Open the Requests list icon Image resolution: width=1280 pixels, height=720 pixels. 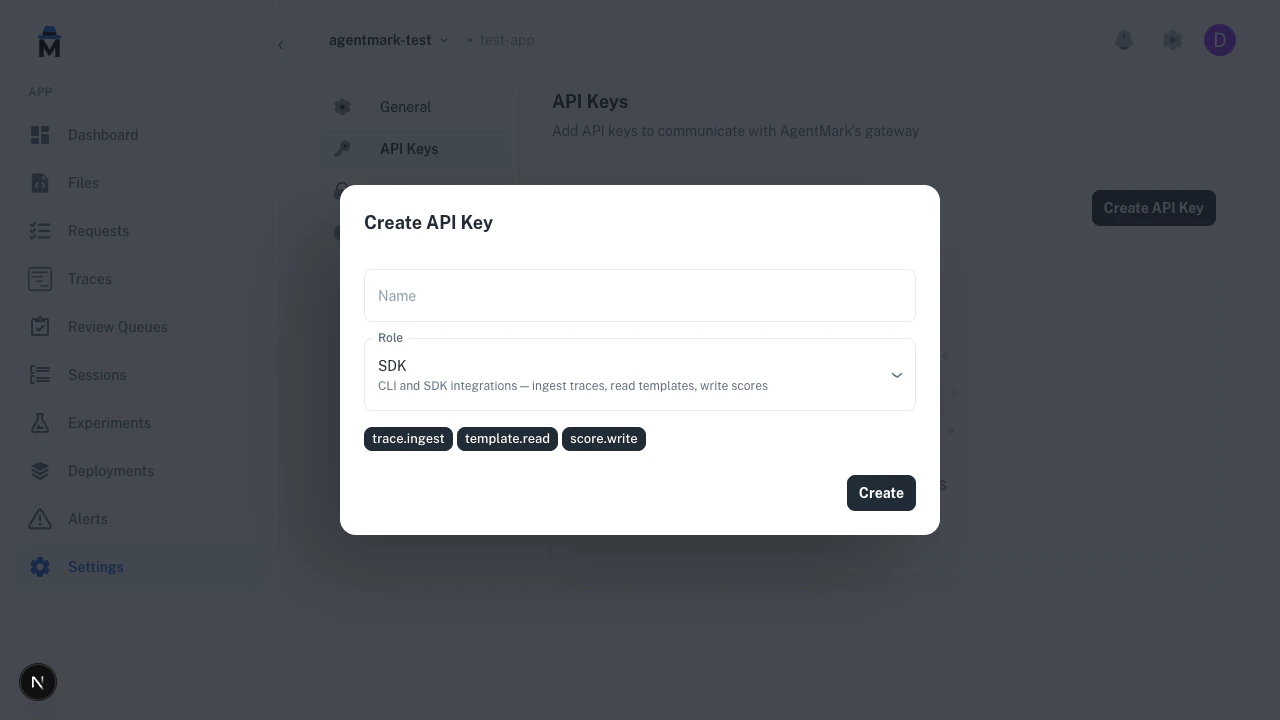pos(40,231)
